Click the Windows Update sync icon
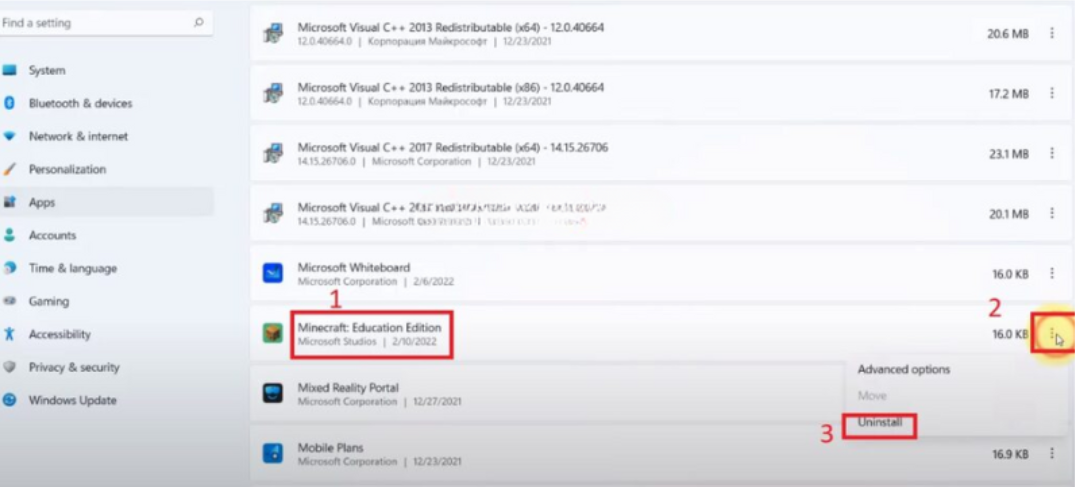1075x487 pixels. pyautogui.click(x=9, y=400)
